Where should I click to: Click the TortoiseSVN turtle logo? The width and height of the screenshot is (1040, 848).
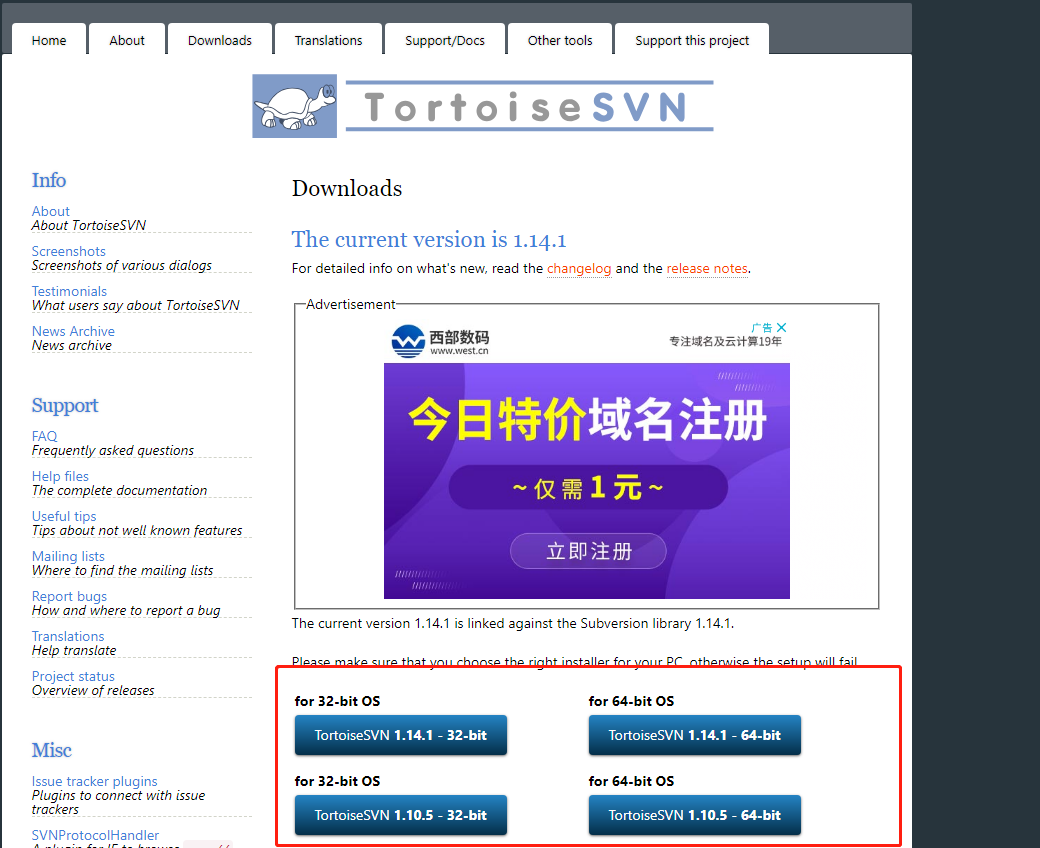coord(294,106)
